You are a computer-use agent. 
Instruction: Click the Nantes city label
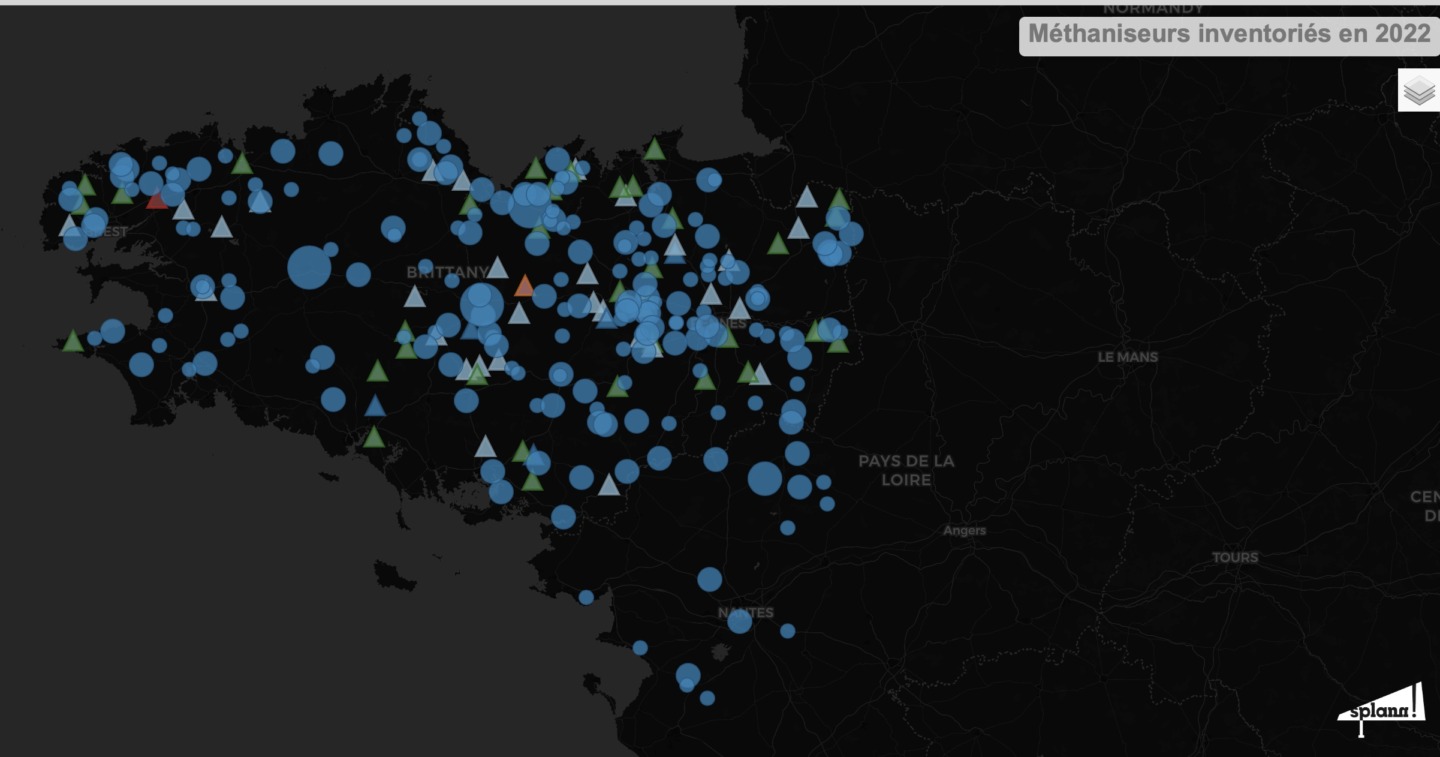[745, 612]
